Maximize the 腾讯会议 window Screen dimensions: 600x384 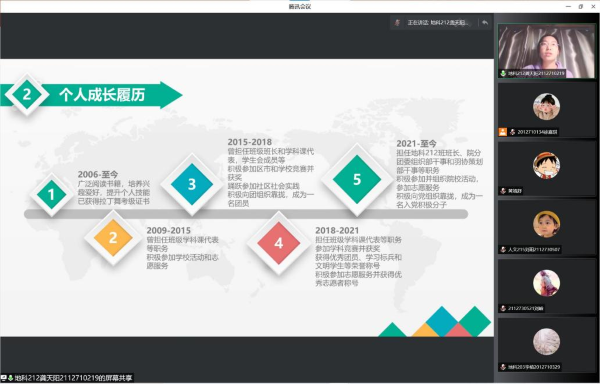580,7
